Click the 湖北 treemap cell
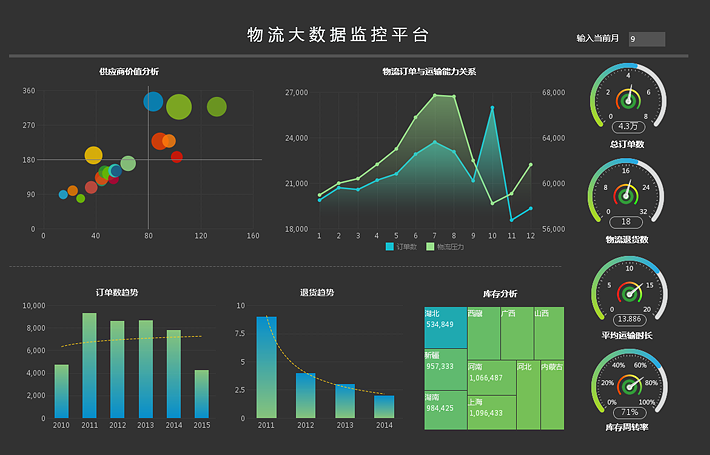Viewport: 710px width, 455px height. tap(446, 328)
